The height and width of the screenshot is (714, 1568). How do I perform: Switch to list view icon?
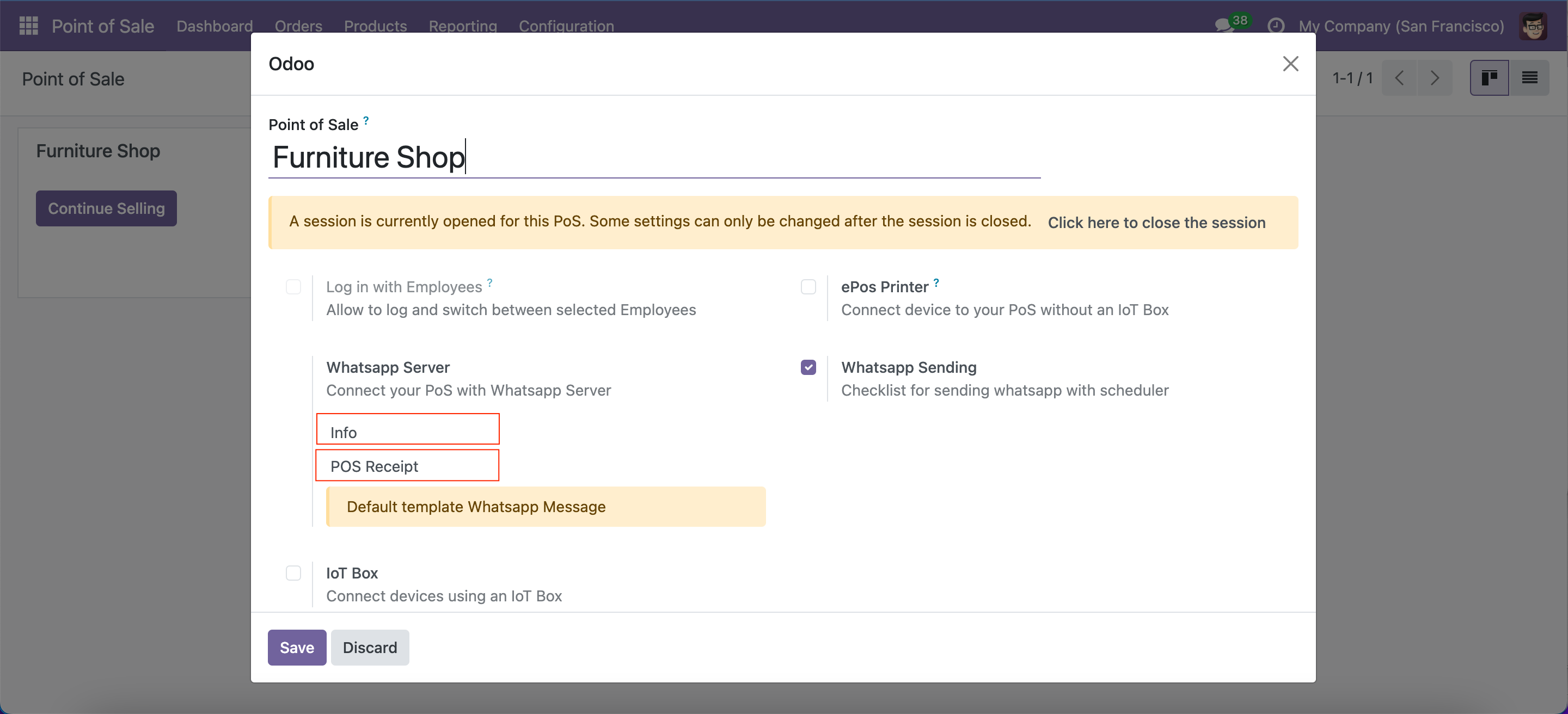(x=1530, y=78)
